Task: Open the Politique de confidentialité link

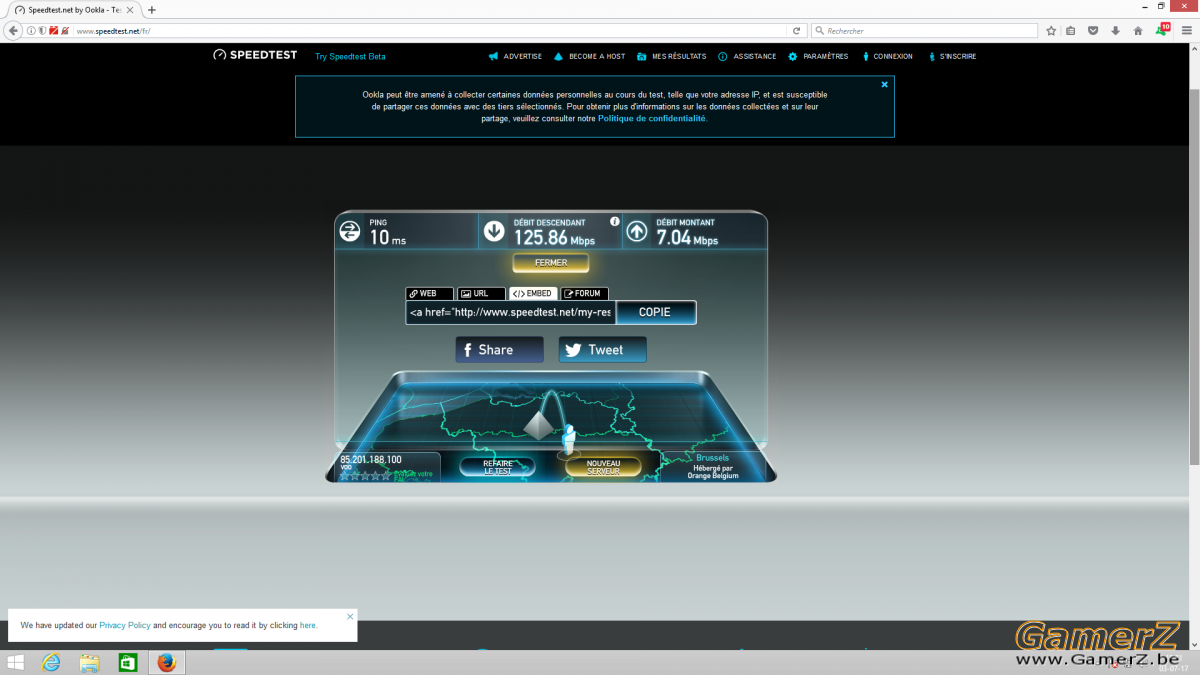Action: point(652,118)
